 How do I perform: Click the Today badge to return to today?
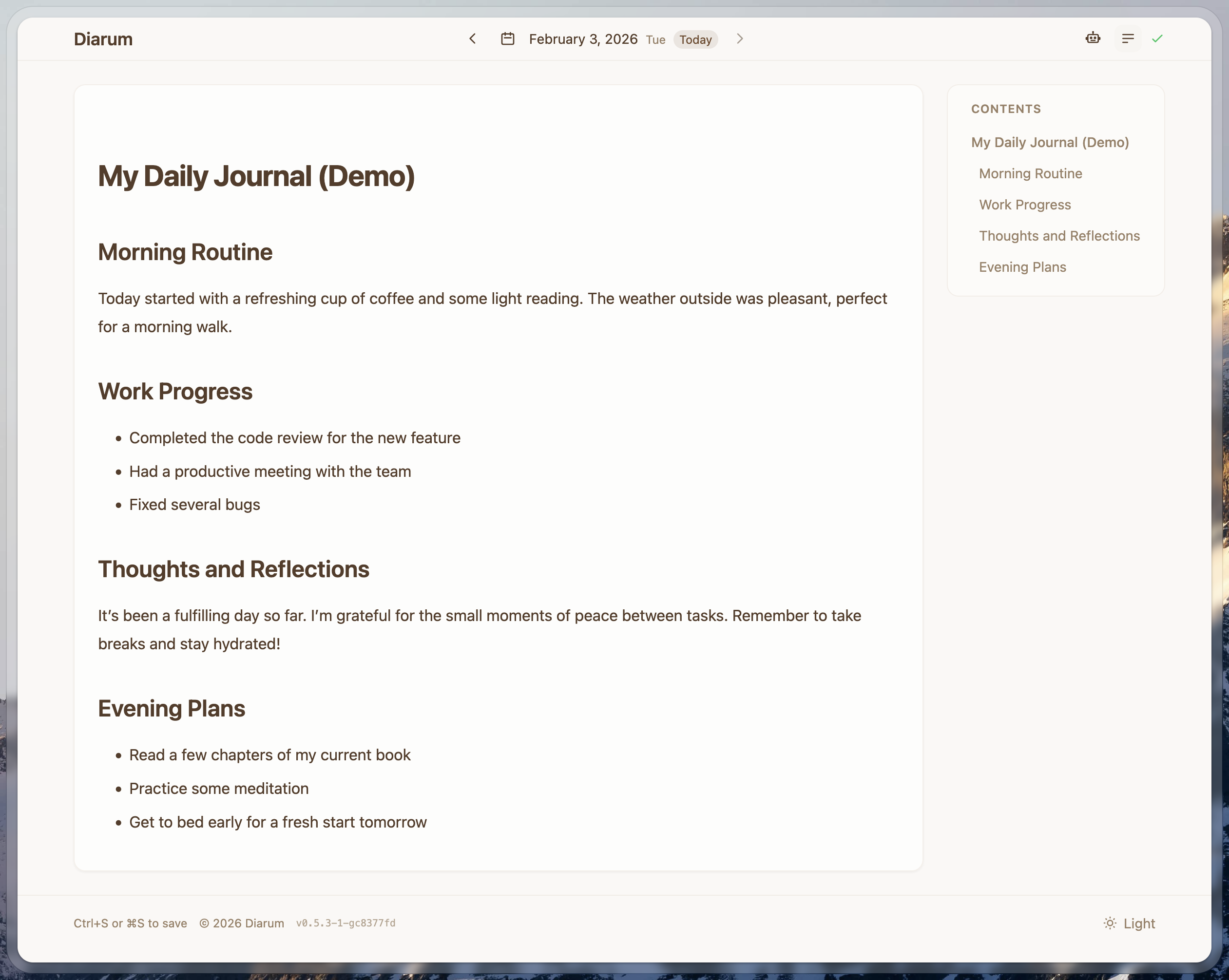(695, 39)
